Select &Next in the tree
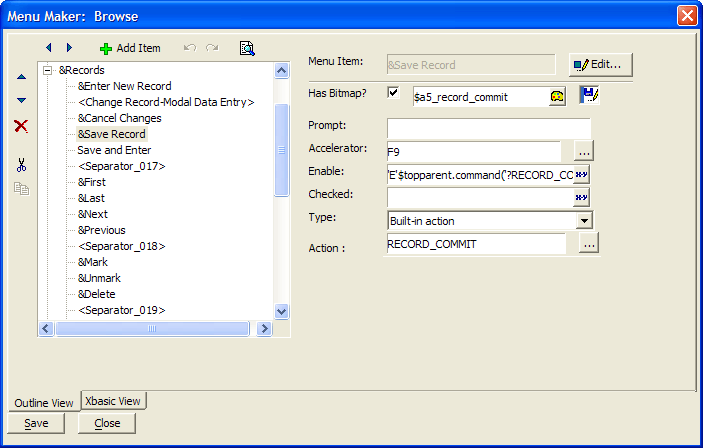 coord(92,214)
